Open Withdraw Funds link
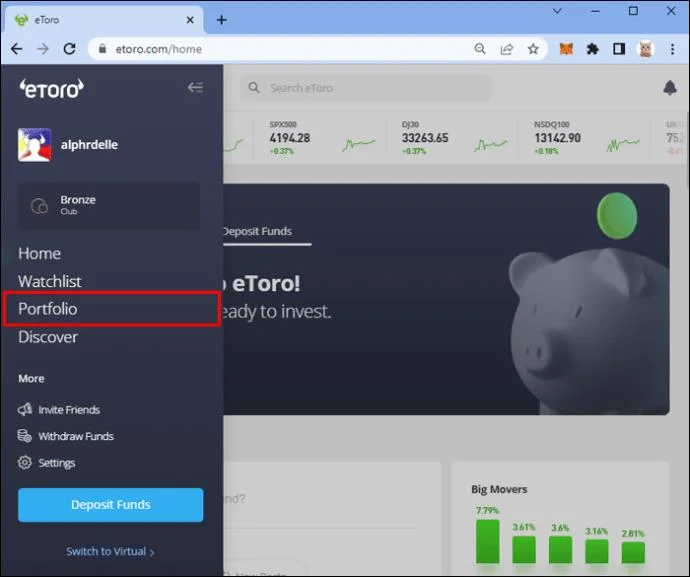This screenshot has width=690, height=577. 76,436
